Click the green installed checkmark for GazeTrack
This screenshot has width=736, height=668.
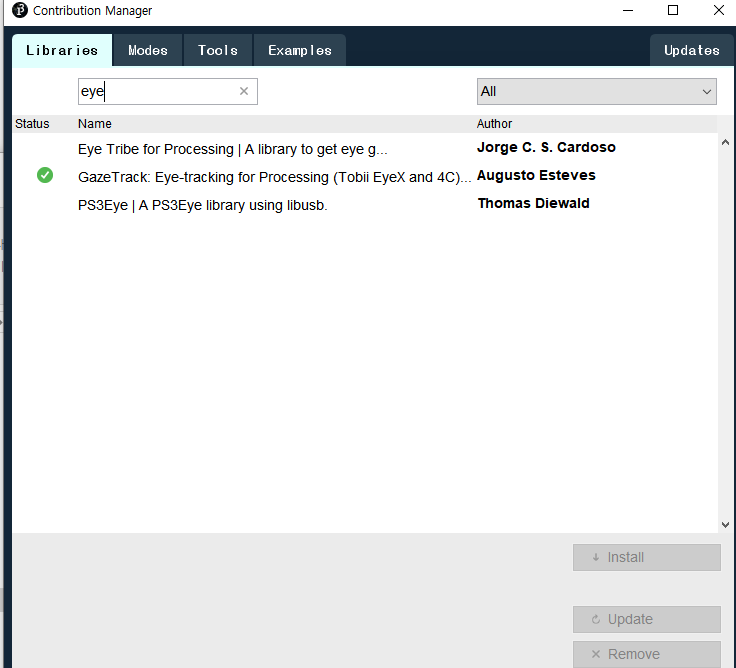coord(45,175)
